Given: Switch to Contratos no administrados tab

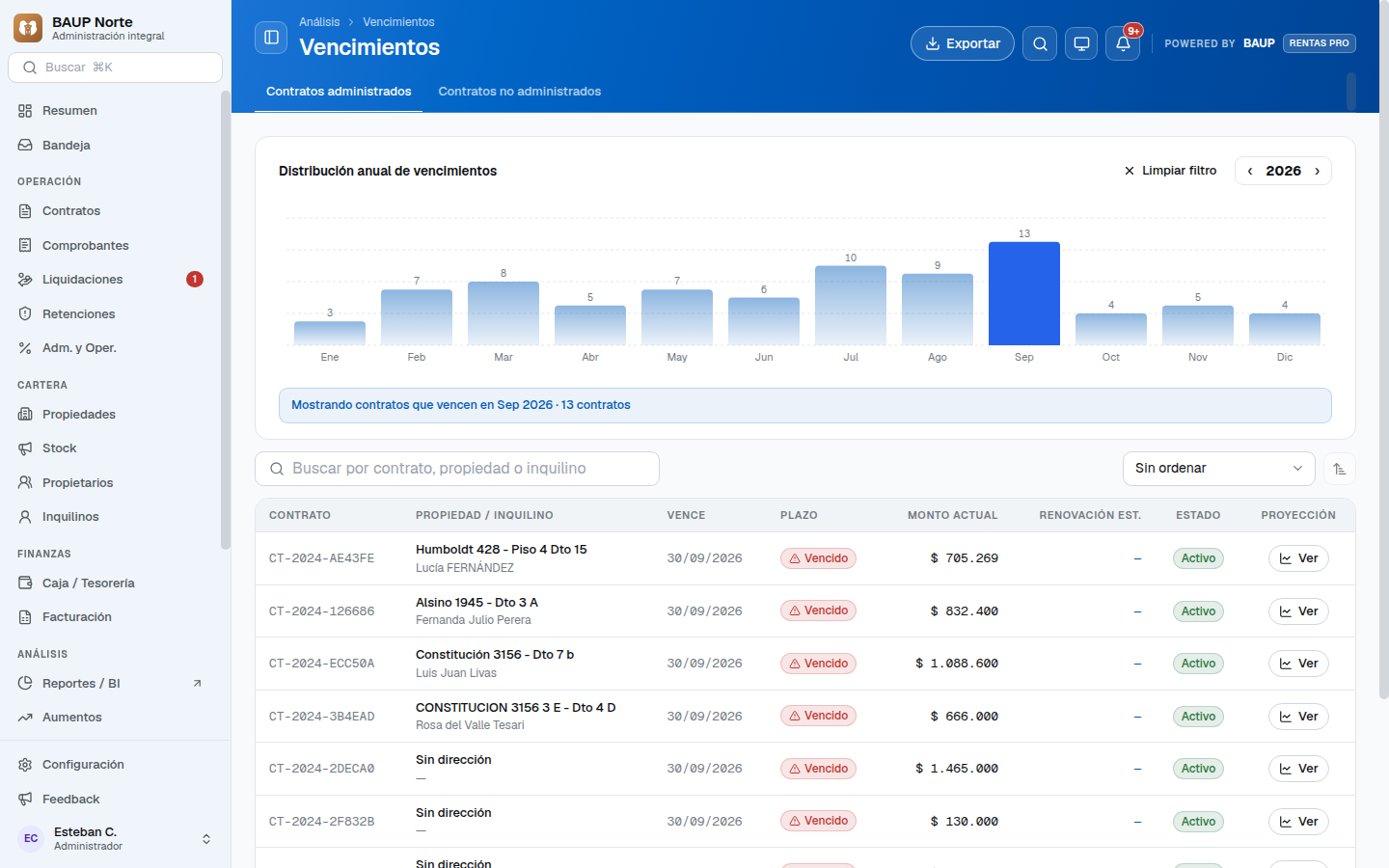Looking at the screenshot, I should coord(519,92).
